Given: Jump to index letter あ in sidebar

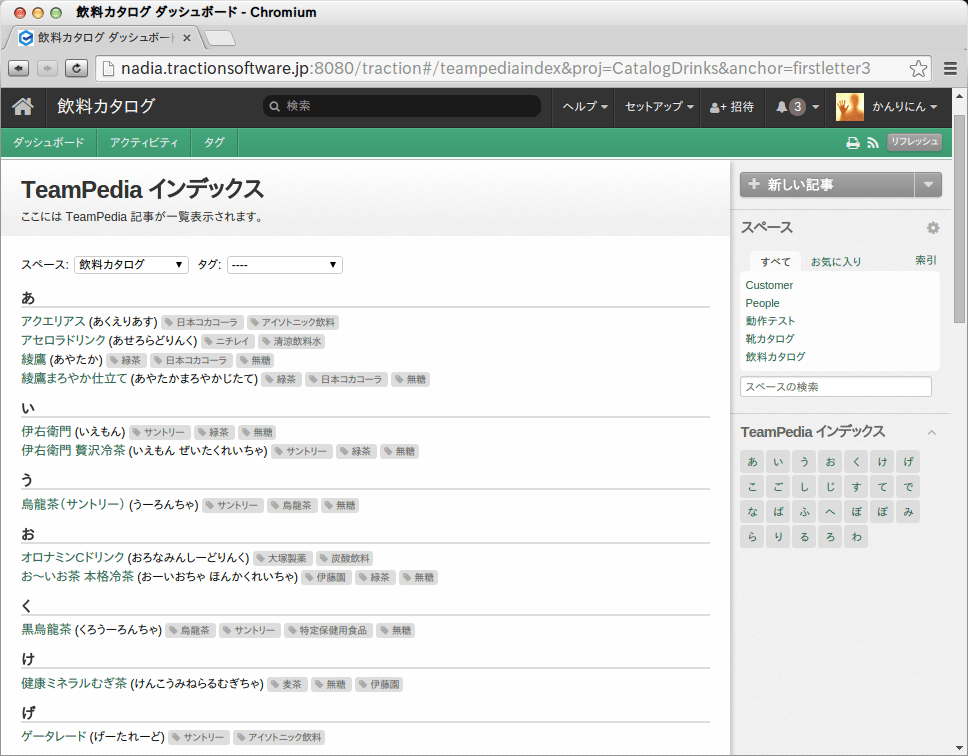Looking at the screenshot, I should (x=752, y=462).
